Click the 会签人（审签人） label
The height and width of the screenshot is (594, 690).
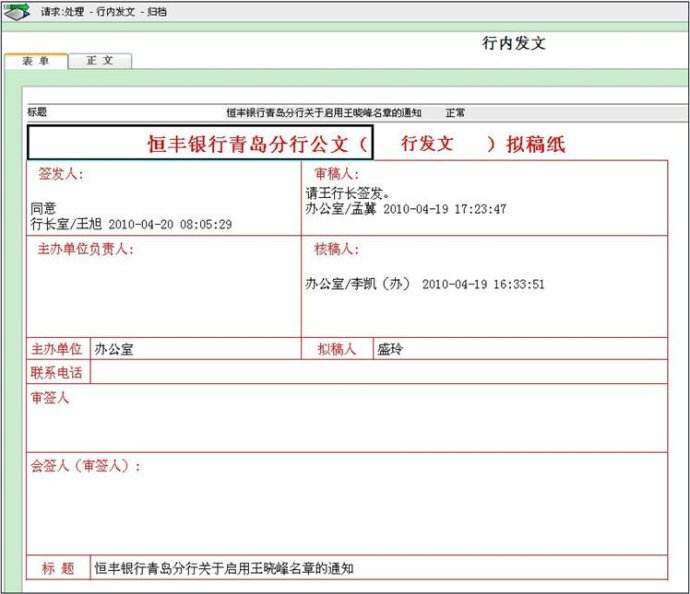point(85,466)
